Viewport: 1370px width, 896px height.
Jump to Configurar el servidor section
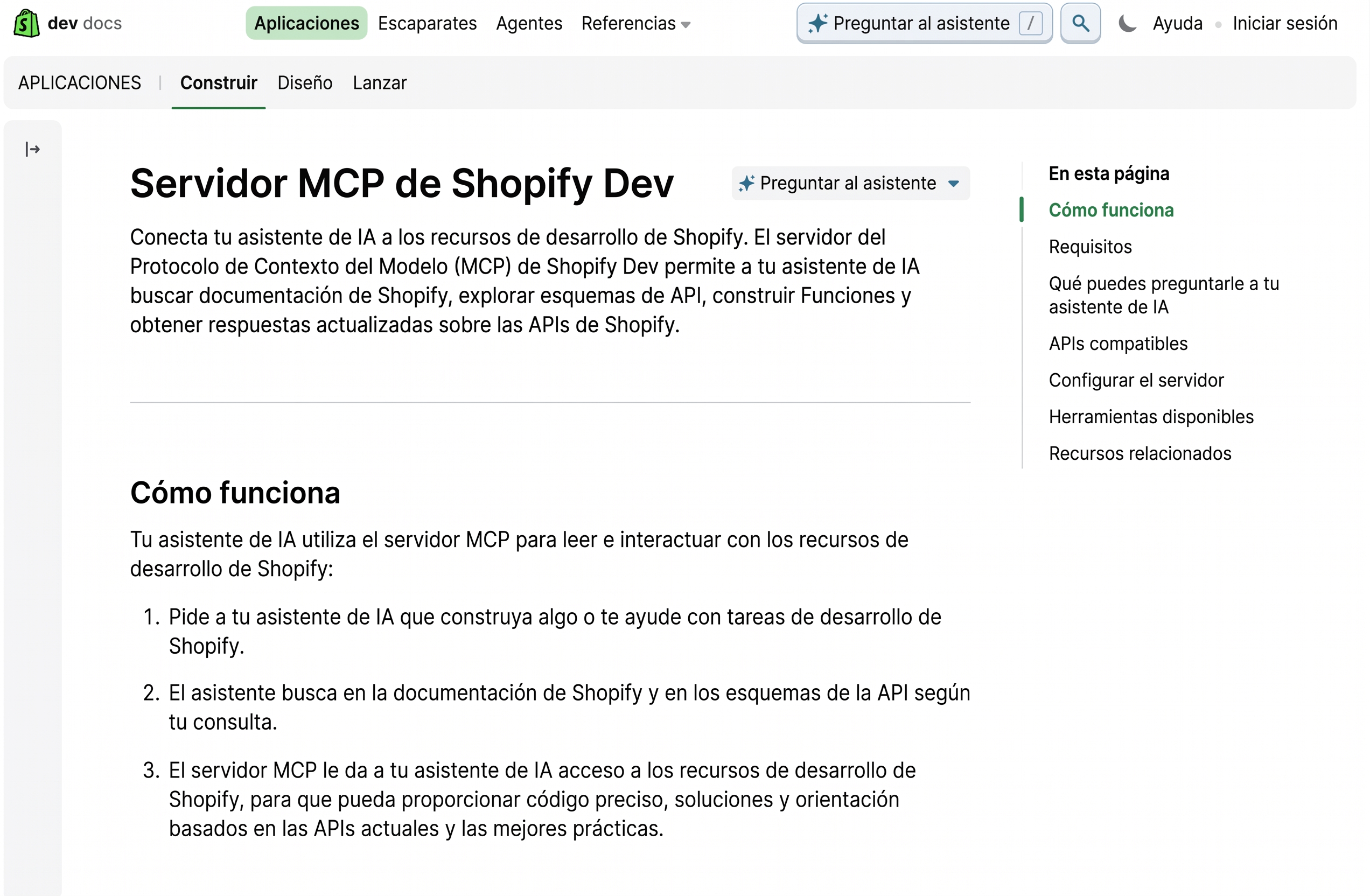(x=1136, y=380)
